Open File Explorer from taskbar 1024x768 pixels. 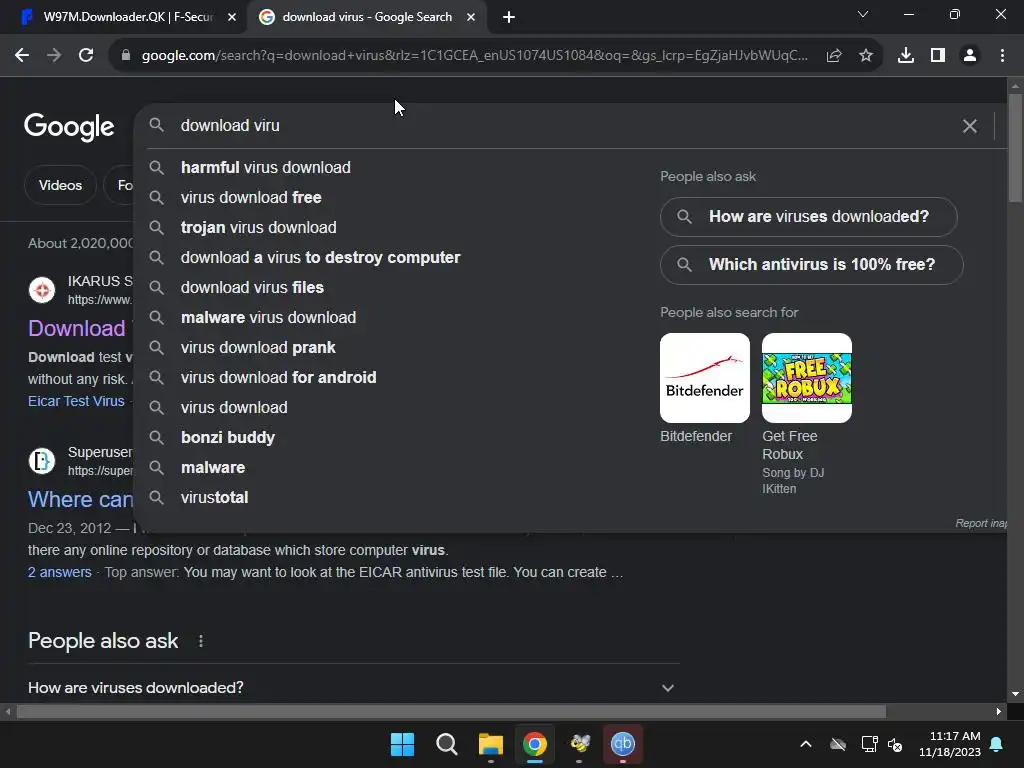[x=490, y=744]
